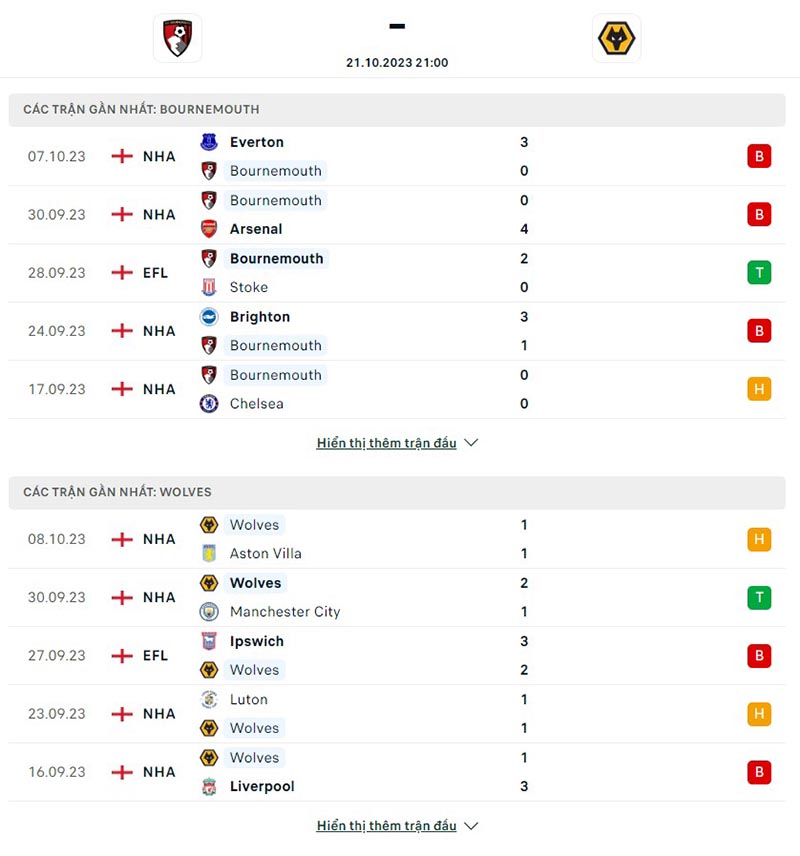Click the Everton club badge icon

click(209, 142)
